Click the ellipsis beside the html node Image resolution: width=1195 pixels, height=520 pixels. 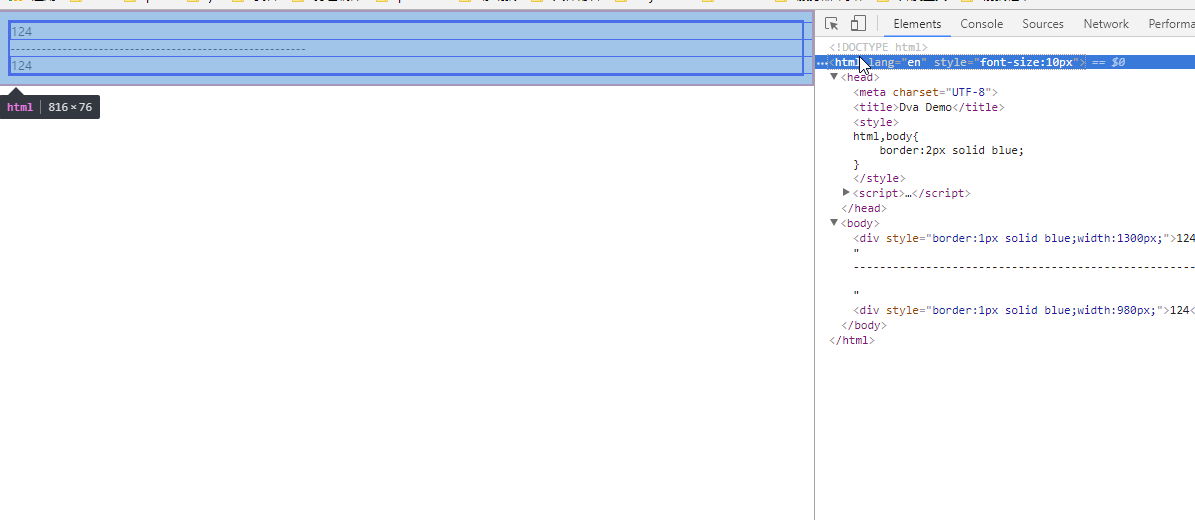pyautogui.click(x=822, y=63)
